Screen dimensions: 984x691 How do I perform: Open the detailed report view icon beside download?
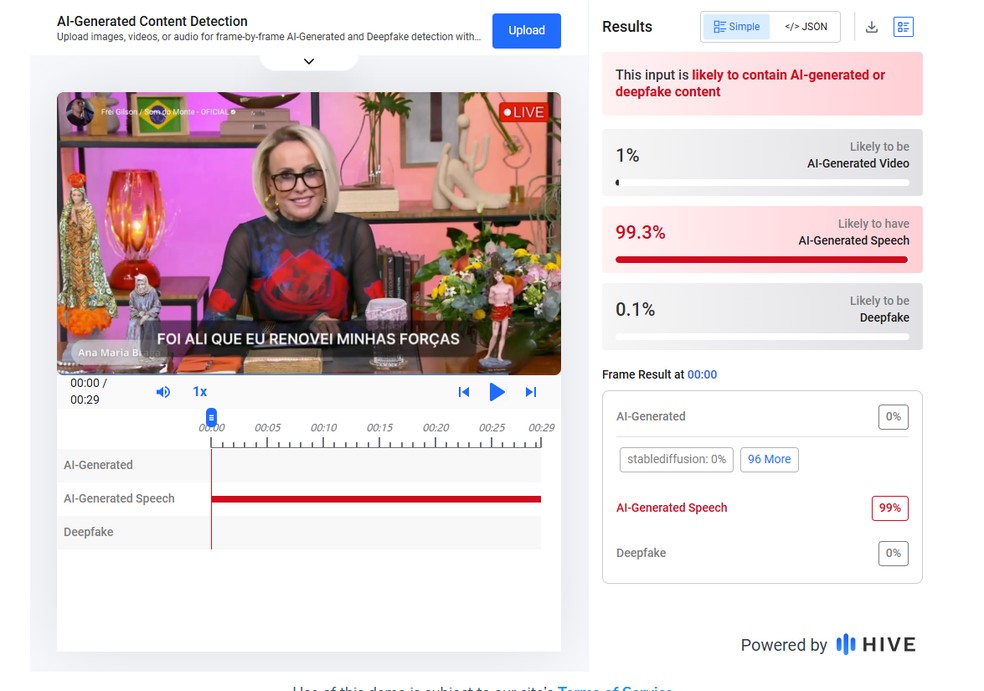click(x=903, y=26)
